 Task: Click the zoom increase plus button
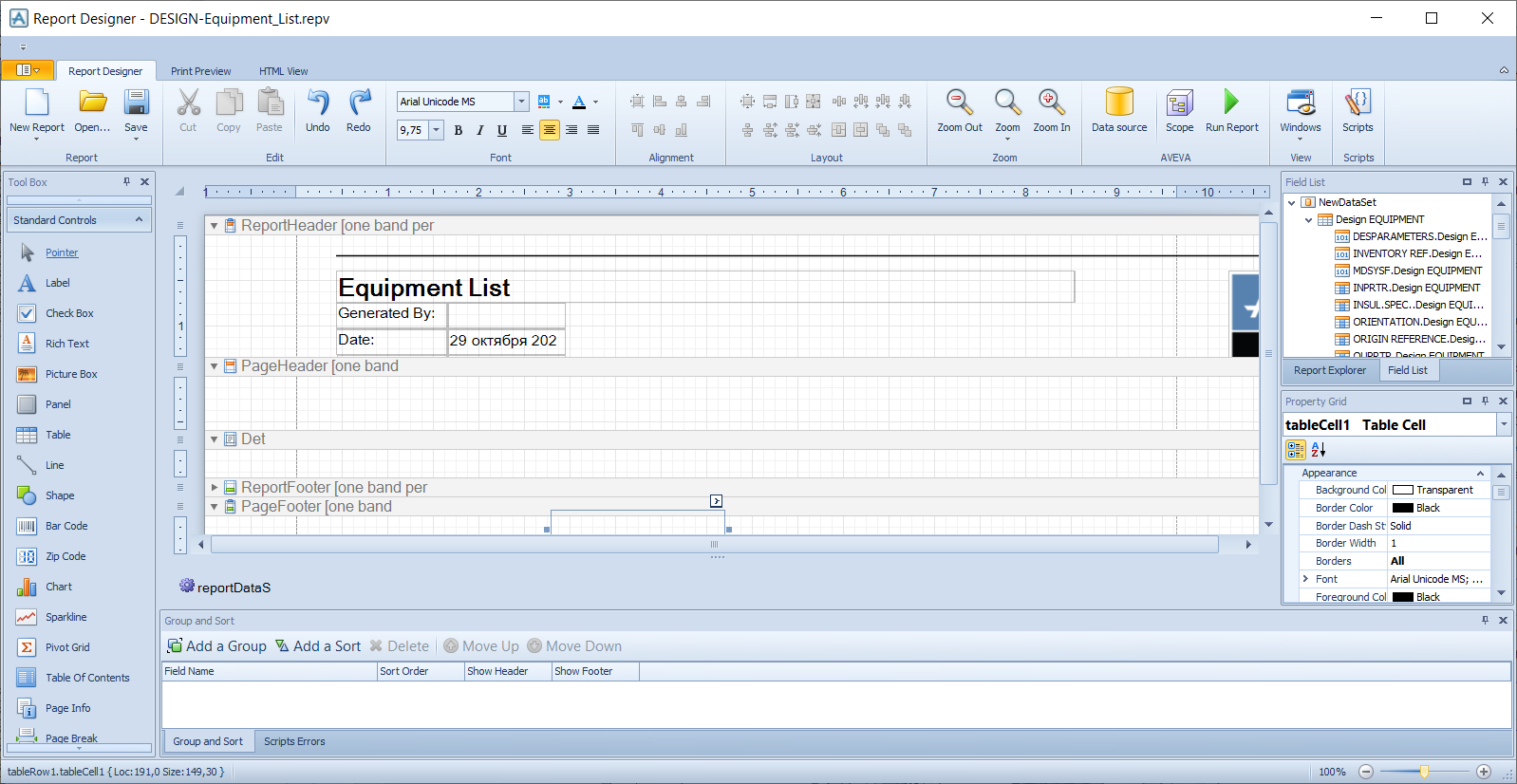1484,772
